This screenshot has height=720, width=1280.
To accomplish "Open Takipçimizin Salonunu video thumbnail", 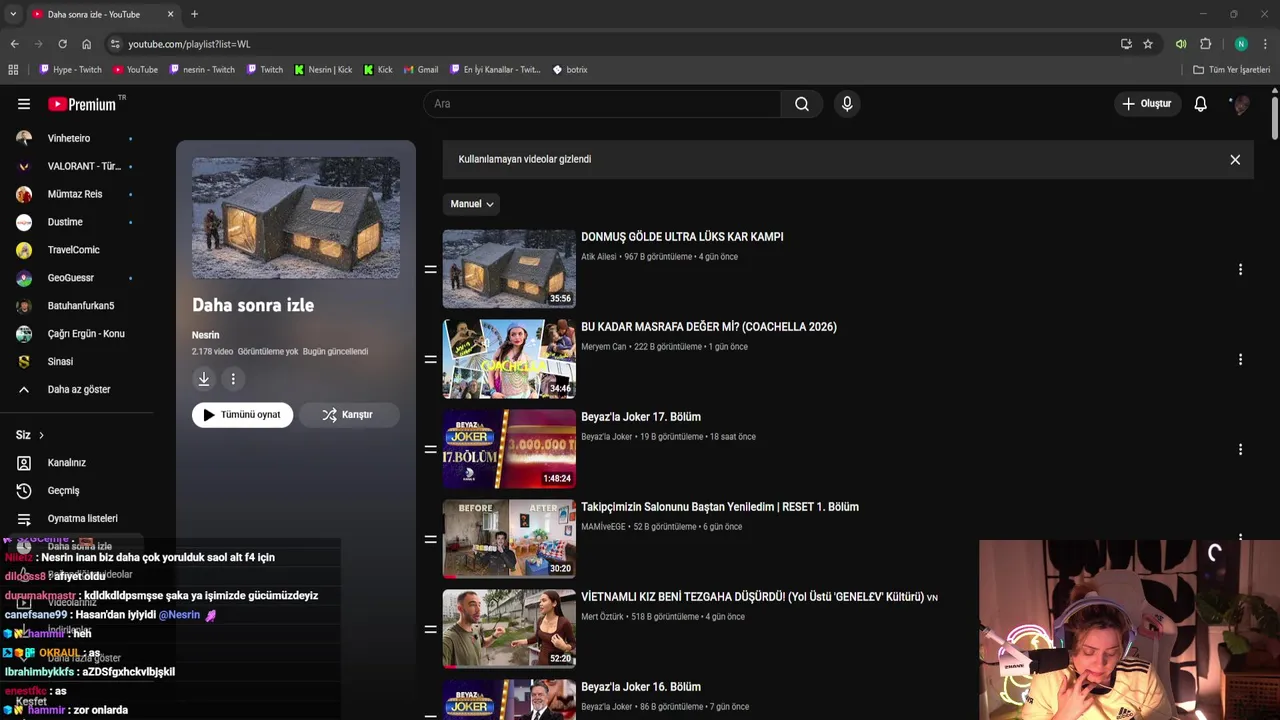I will pos(509,539).
